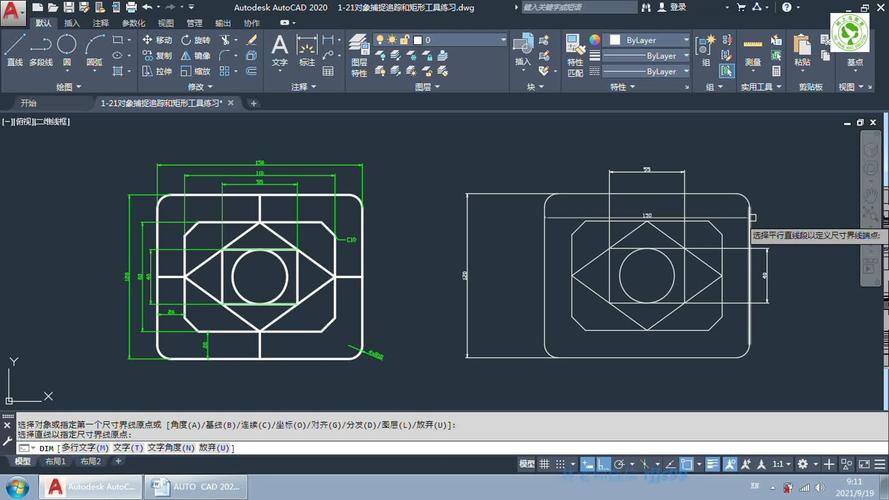Toggle object snap square icon in status bar
The width and height of the screenshot is (889, 500).
click(x=687, y=464)
